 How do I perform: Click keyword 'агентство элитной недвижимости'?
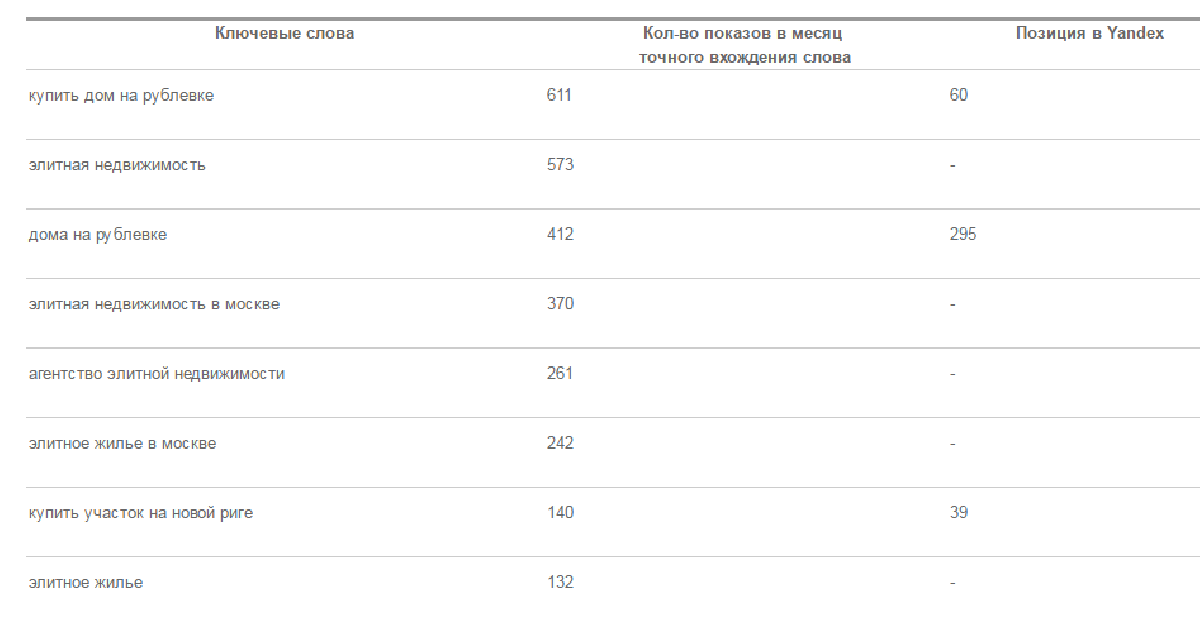157,374
